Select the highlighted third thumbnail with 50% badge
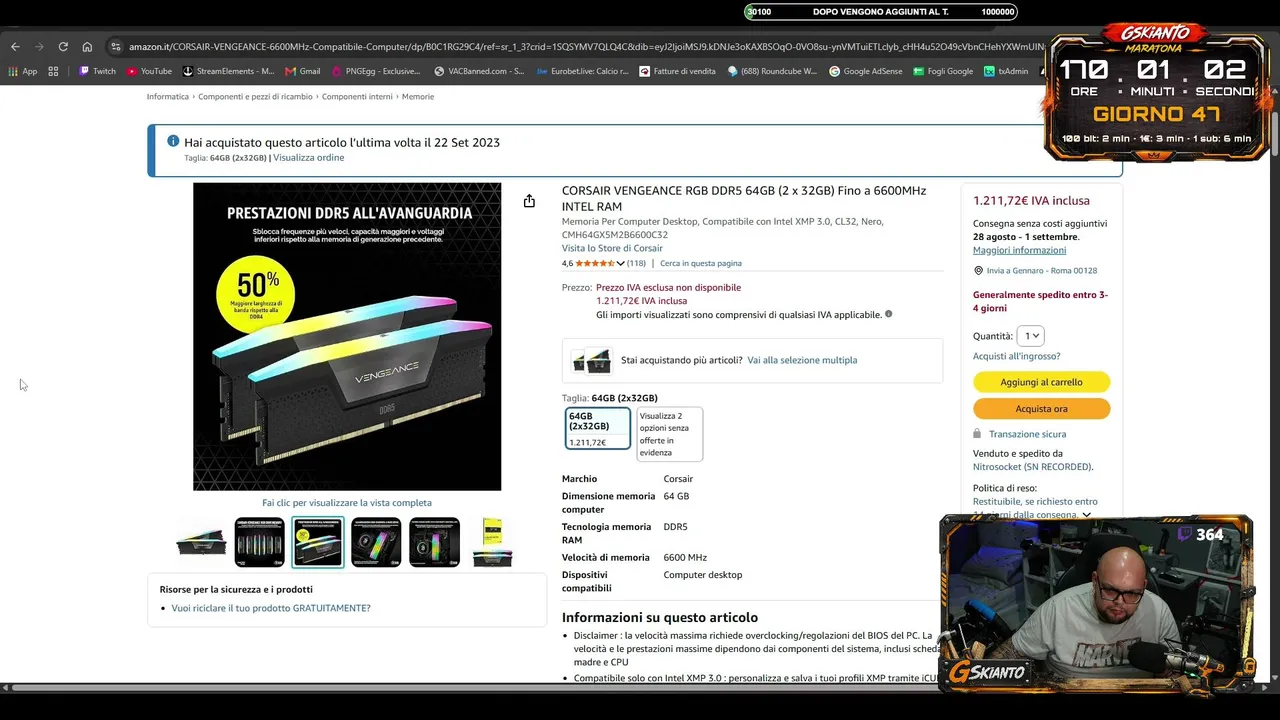Image resolution: width=1280 pixels, height=720 pixels. pos(318,542)
